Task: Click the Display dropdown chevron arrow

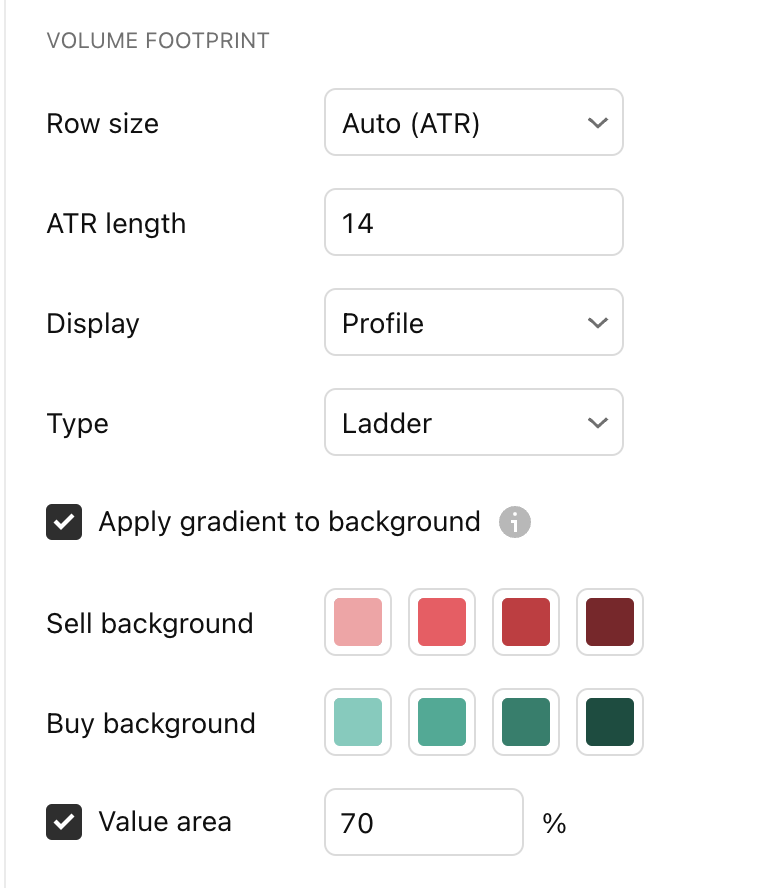Action: tap(598, 323)
